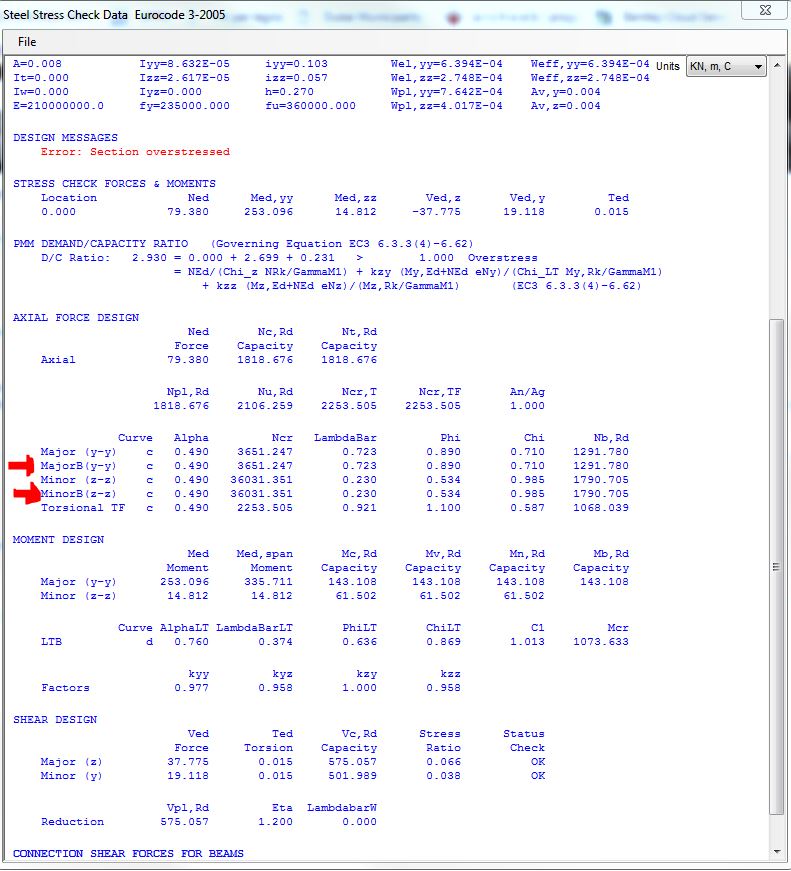This screenshot has height=871, width=791.
Task: Click the SHEAR DESIGN section heading
Action: pos(55,720)
